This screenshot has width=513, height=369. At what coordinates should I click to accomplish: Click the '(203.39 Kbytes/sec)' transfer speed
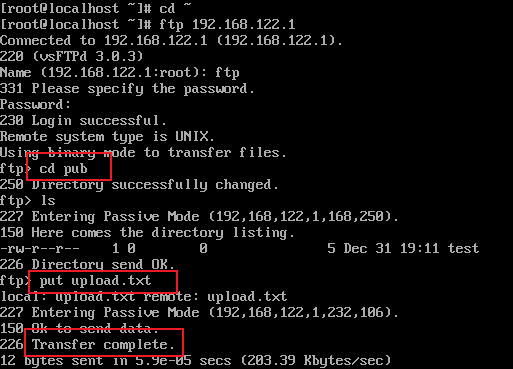tap(316, 361)
